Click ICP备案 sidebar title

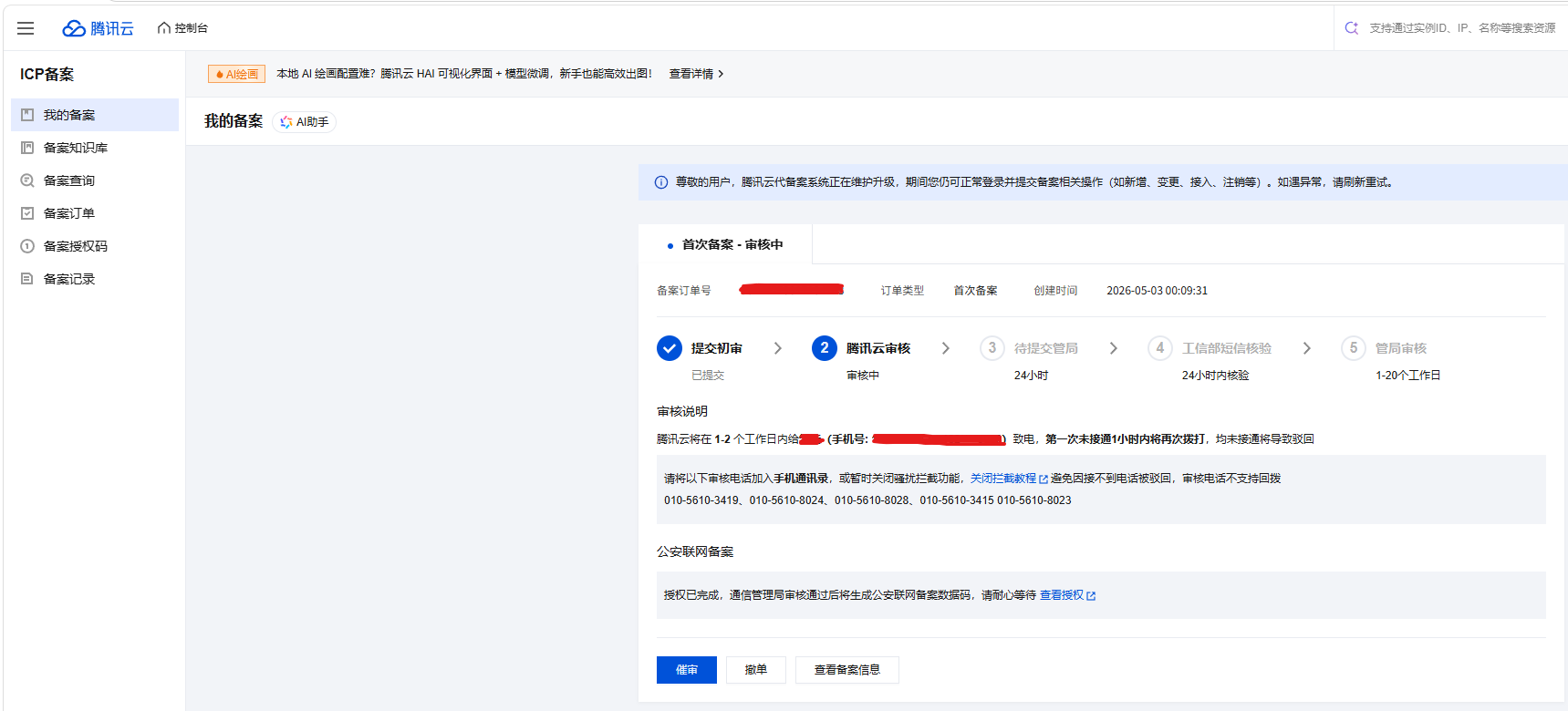pos(47,75)
